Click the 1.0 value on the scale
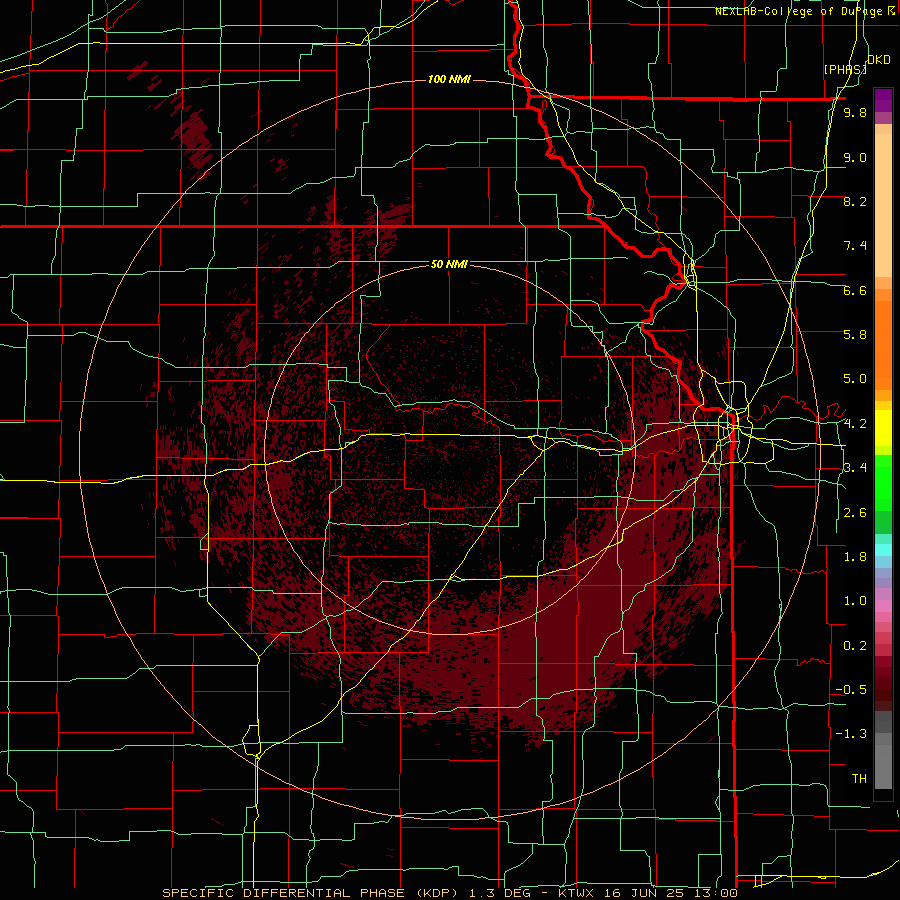This screenshot has width=900, height=900. 855,601
